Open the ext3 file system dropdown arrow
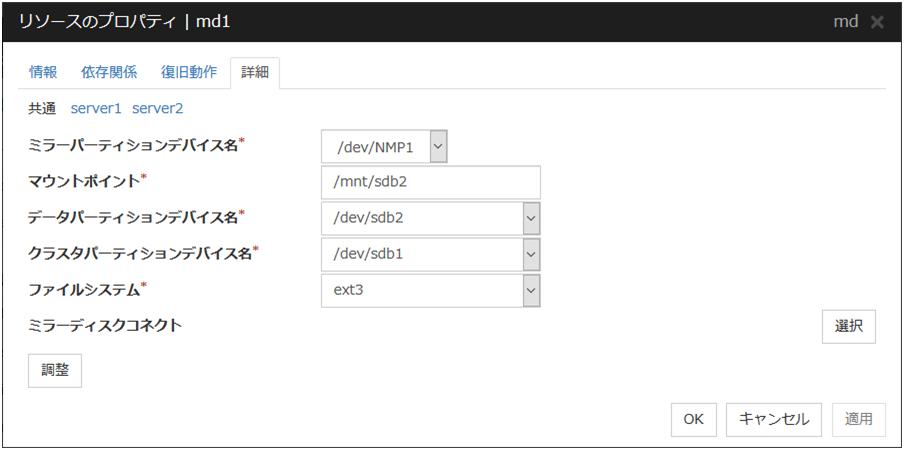The image size is (904, 450). pyautogui.click(x=531, y=290)
